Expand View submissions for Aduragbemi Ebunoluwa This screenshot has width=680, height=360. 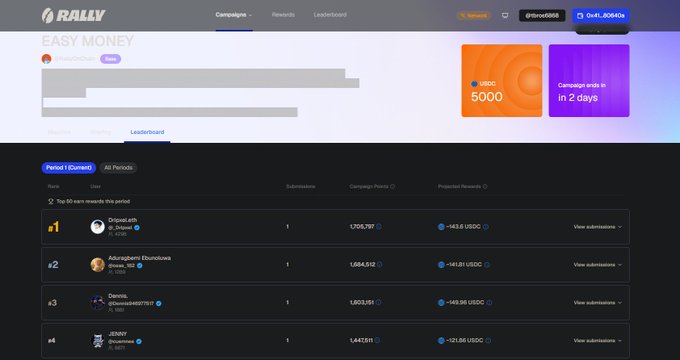pos(598,265)
